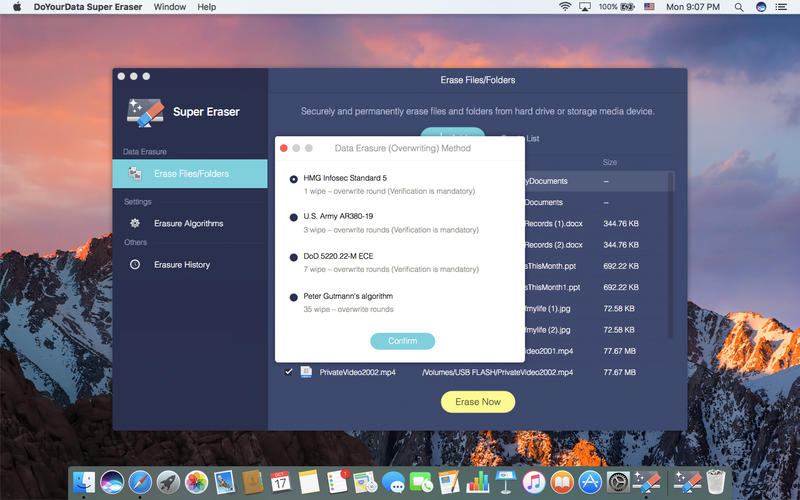This screenshot has width=800, height=500.
Task: Click the /Volumes/USB FLASH/PrivateVideo2002.mp4 path
Action: [x=497, y=372]
